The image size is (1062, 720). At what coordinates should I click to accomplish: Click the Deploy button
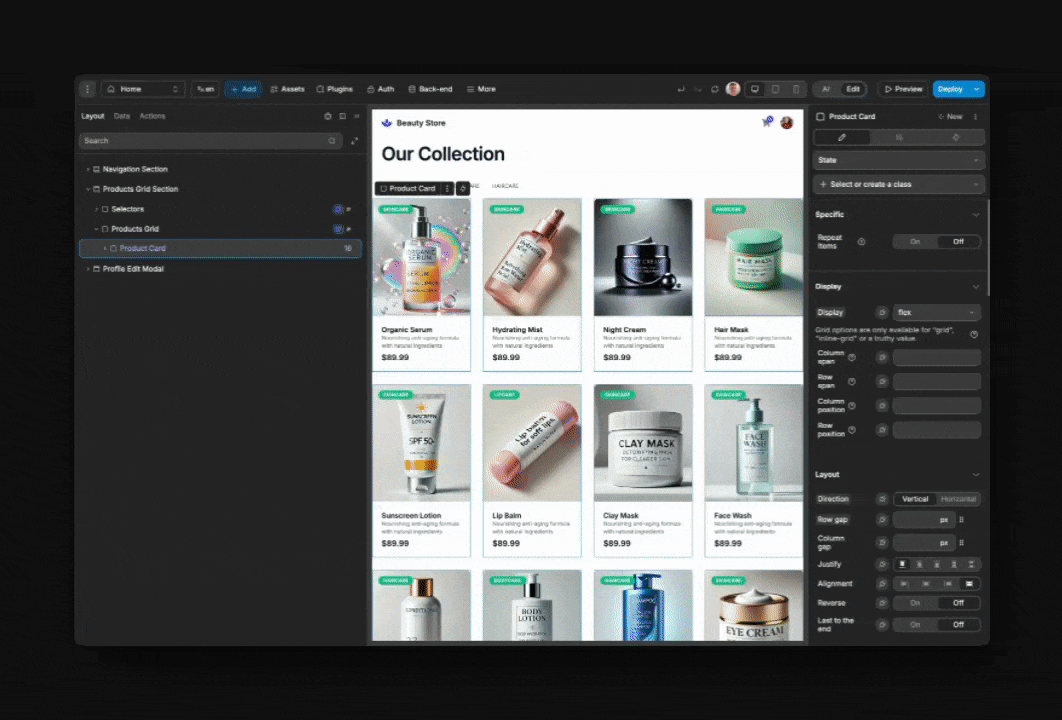click(x=953, y=89)
